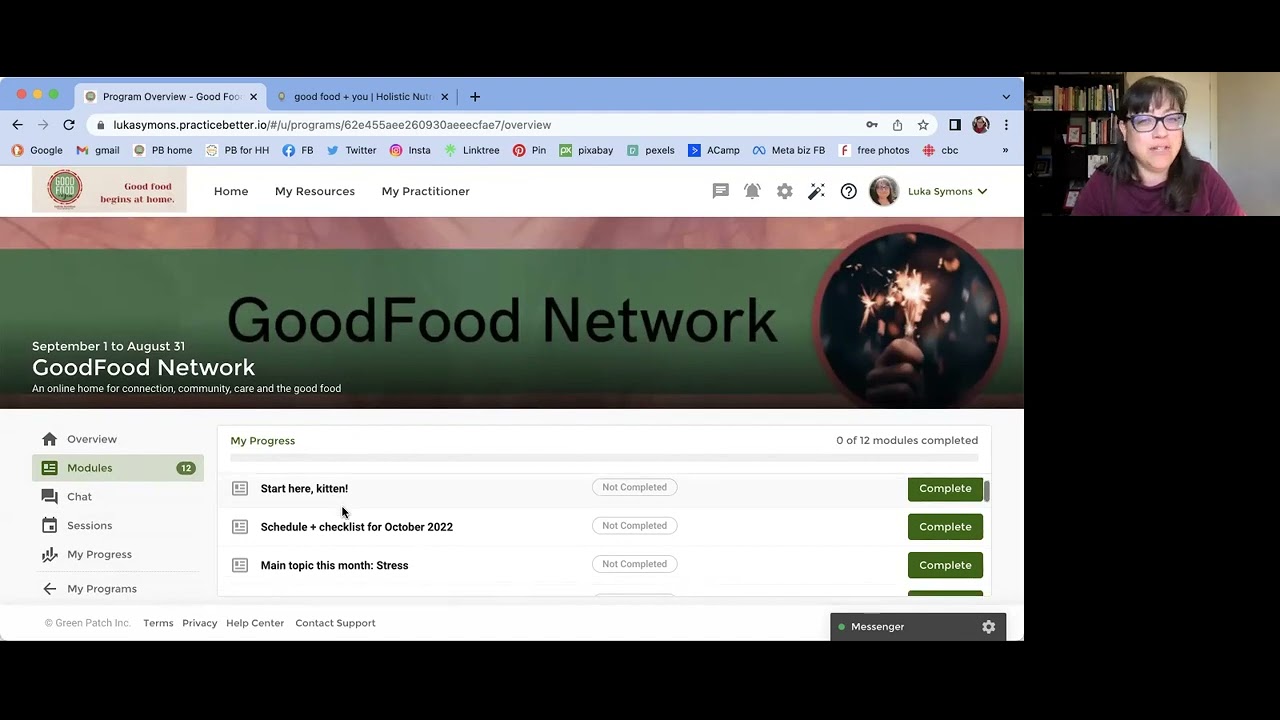Open the notifications bell icon
Viewport: 1280px width, 720px height.
click(752, 191)
